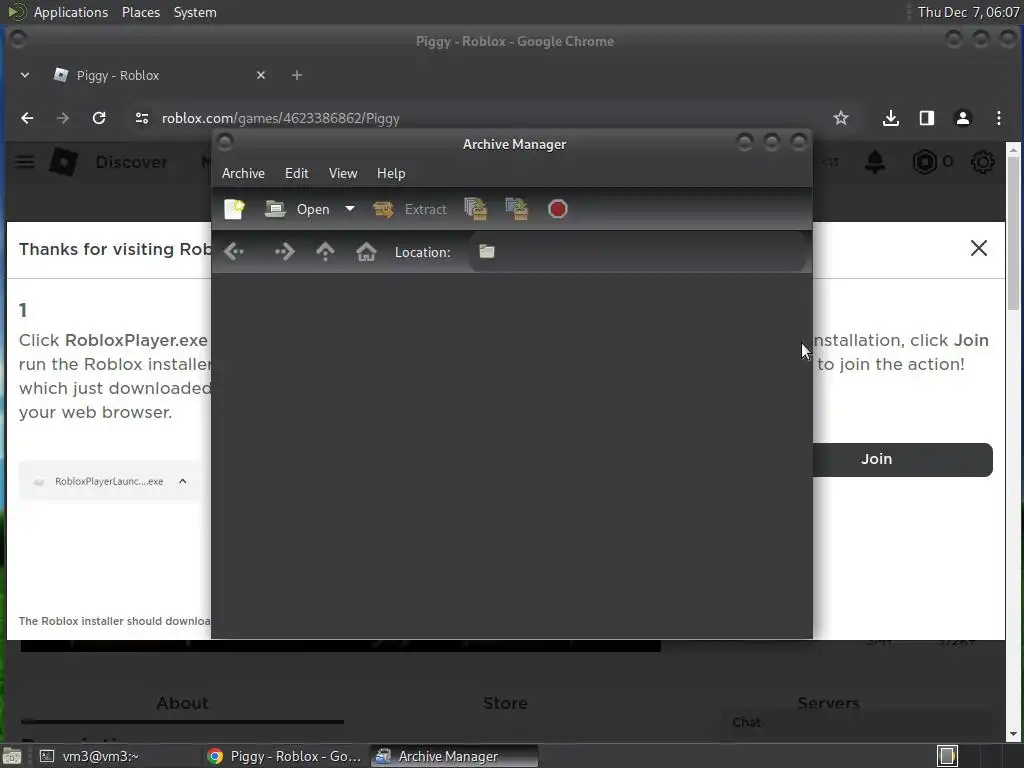Screen dimensions: 1024x768
Task: Open the View menu in Archive Manager
Action: pos(343,173)
